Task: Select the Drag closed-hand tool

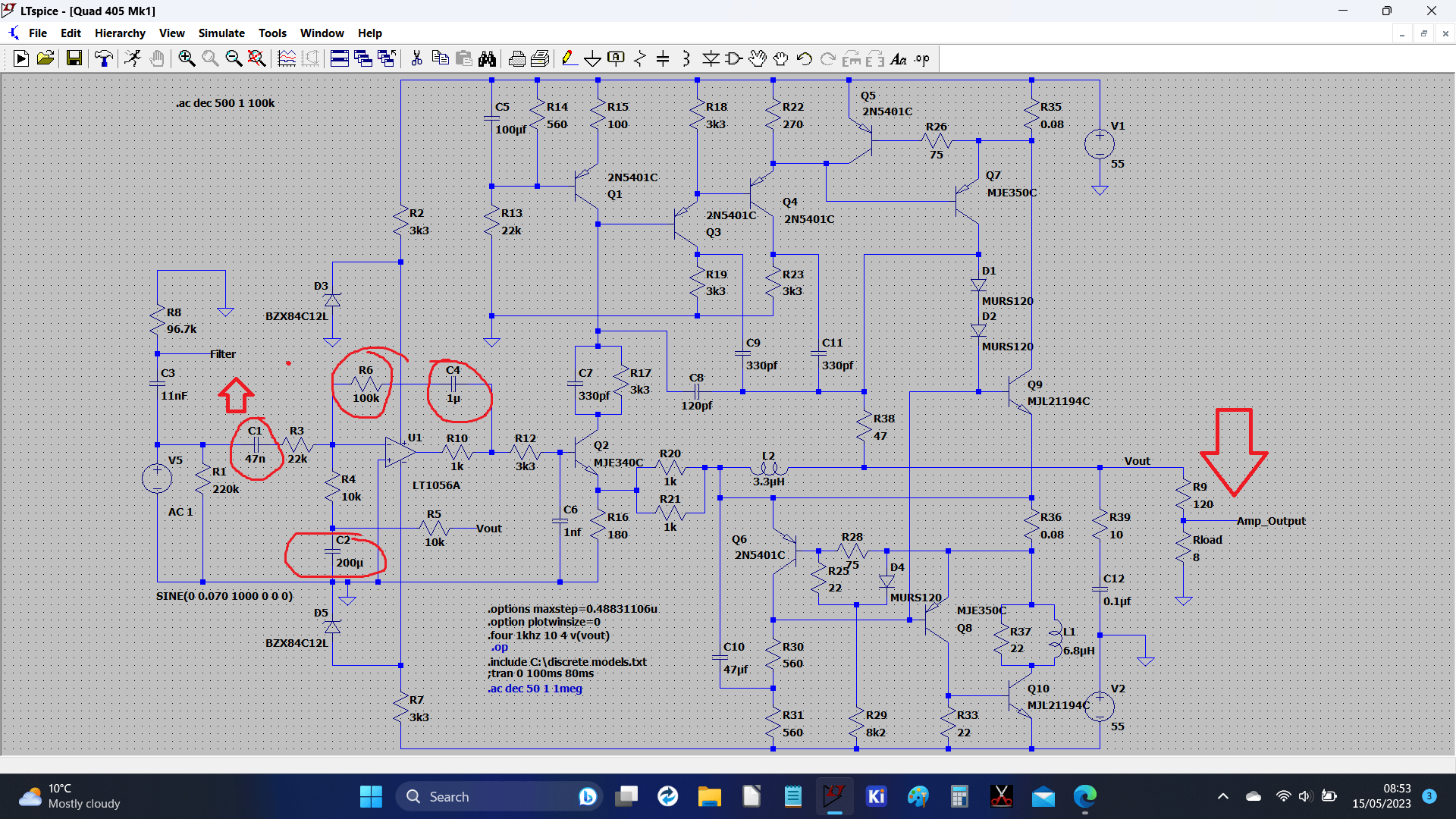Action: tap(781, 58)
